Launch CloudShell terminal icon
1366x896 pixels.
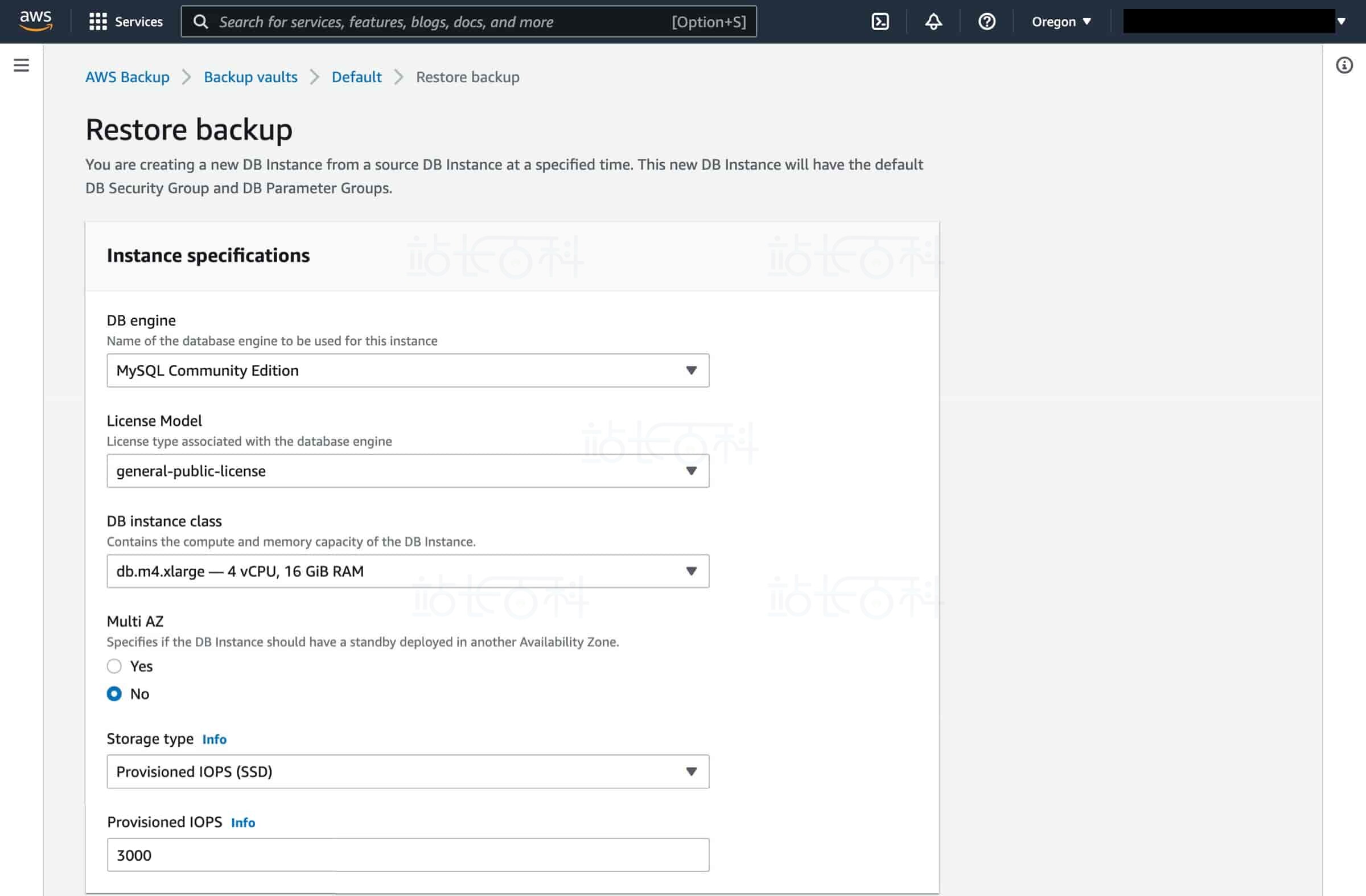point(880,22)
